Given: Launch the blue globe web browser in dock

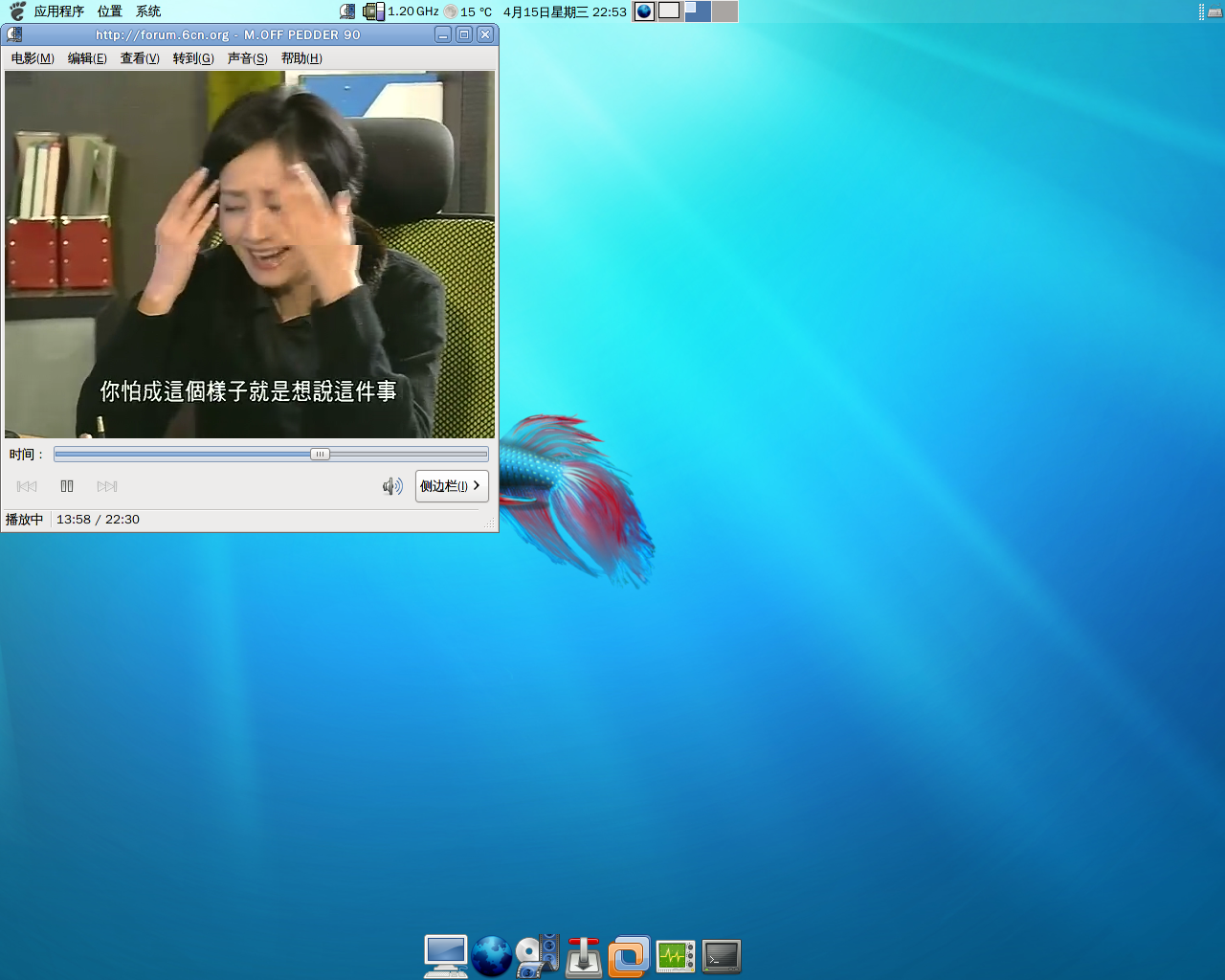Looking at the screenshot, I should pos(492,956).
